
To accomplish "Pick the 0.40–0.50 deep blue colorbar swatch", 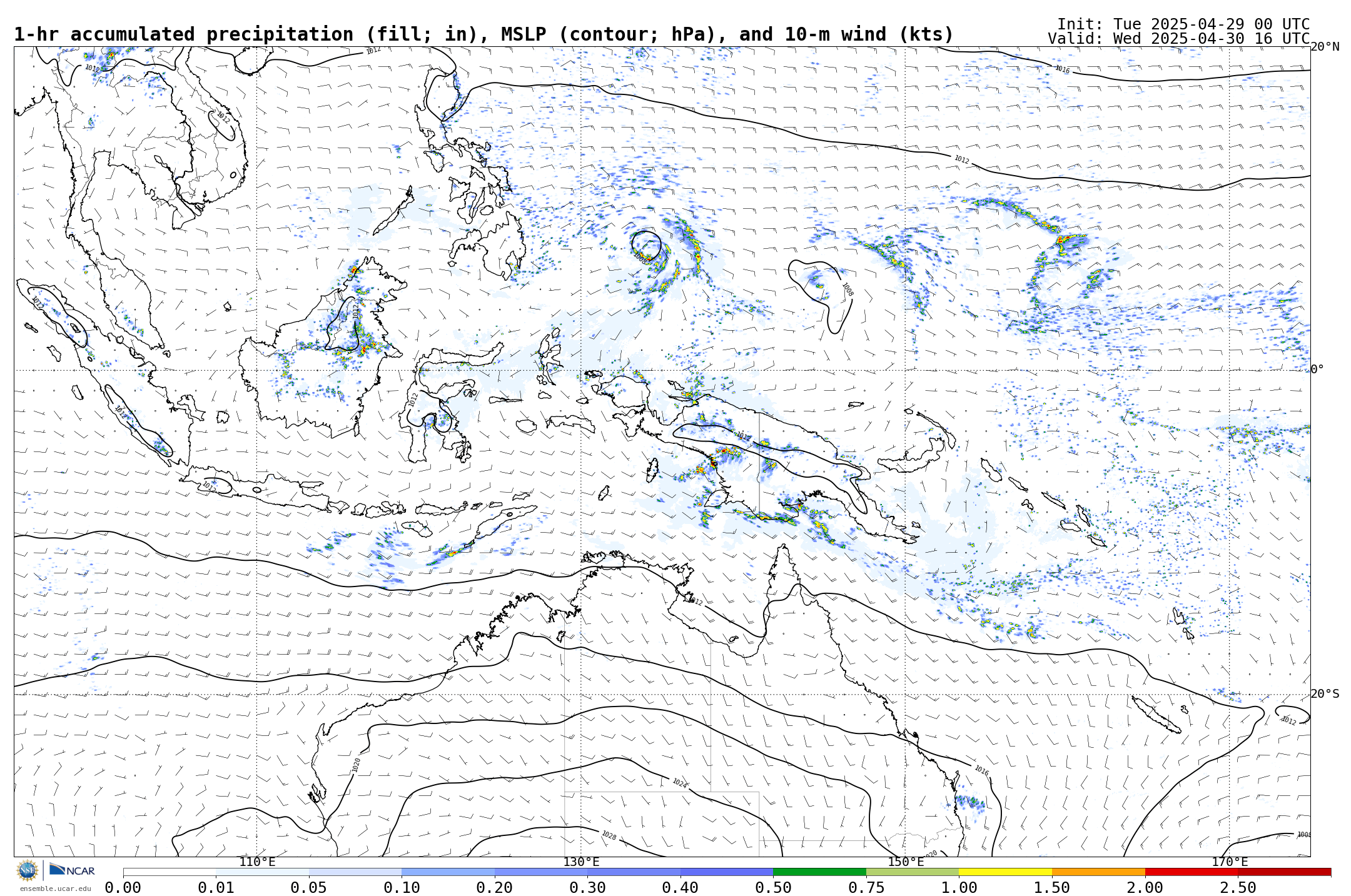I will [x=727, y=872].
